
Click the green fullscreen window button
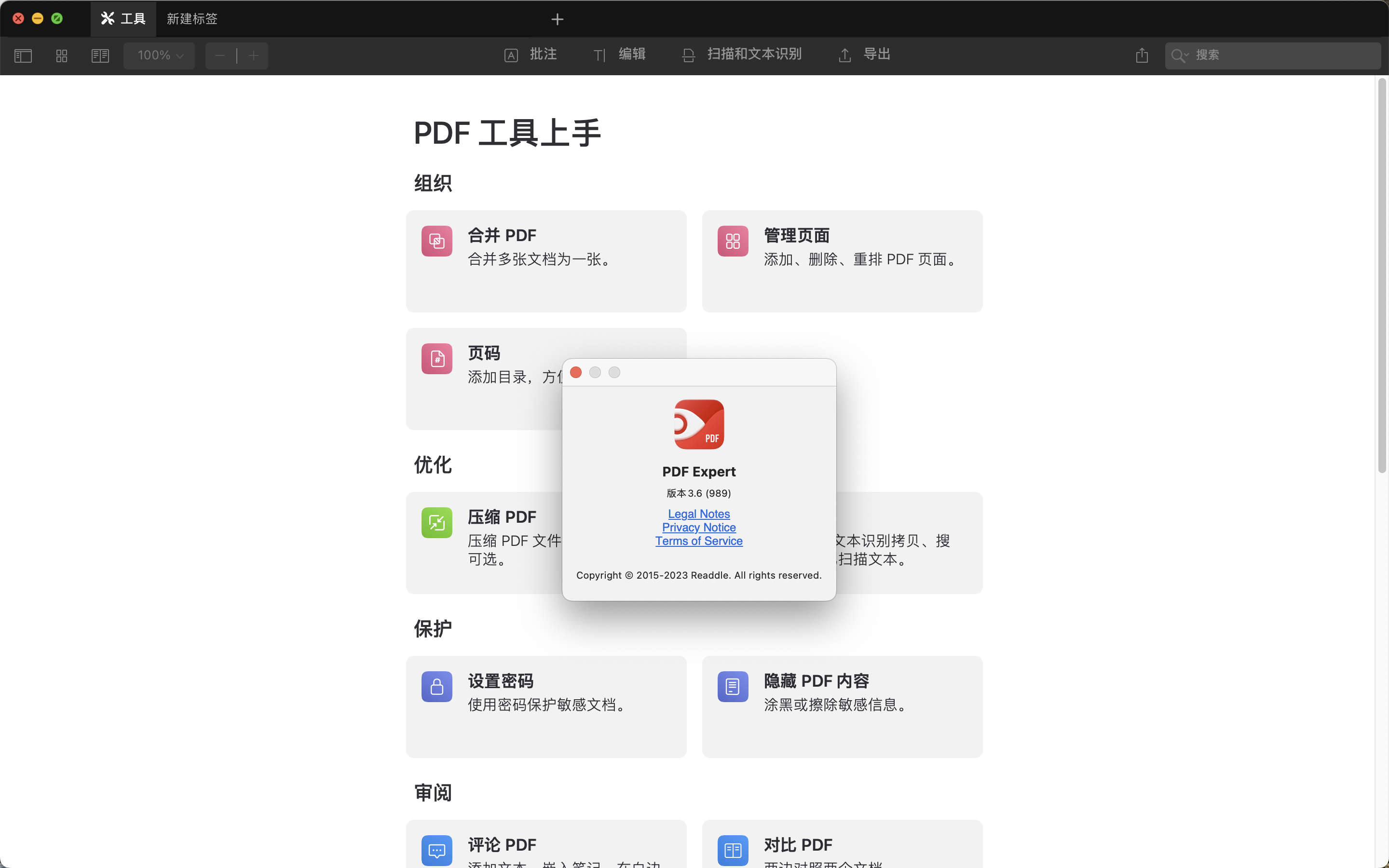(x=57, y=18)
